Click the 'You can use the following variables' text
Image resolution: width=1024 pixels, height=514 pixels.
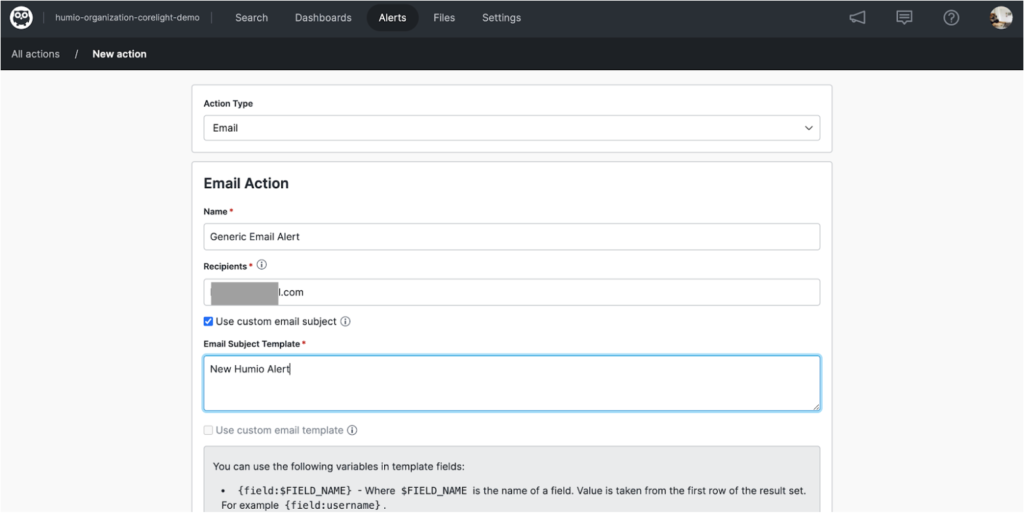click(x=338, y=466)
